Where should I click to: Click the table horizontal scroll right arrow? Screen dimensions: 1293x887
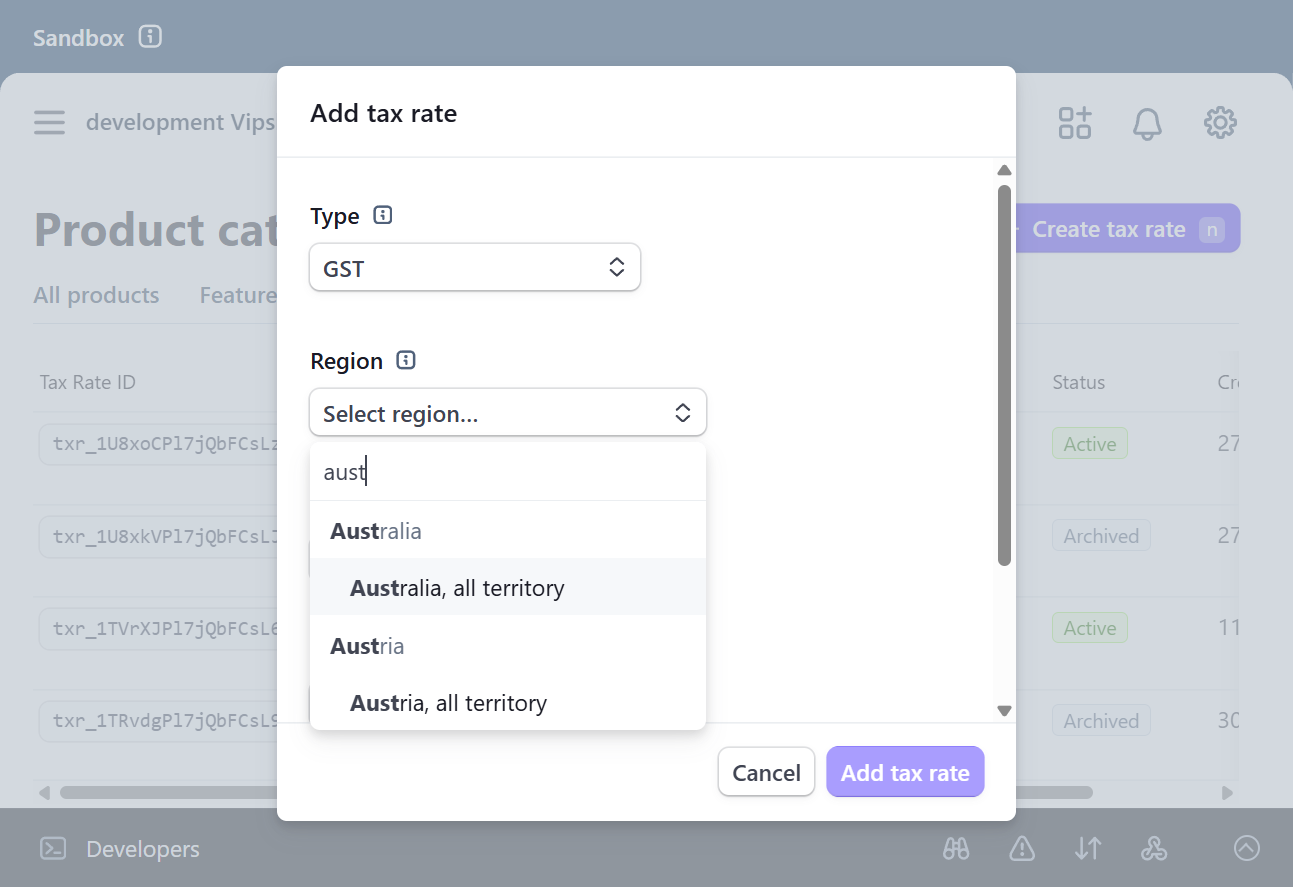[x=1228, y=792]
